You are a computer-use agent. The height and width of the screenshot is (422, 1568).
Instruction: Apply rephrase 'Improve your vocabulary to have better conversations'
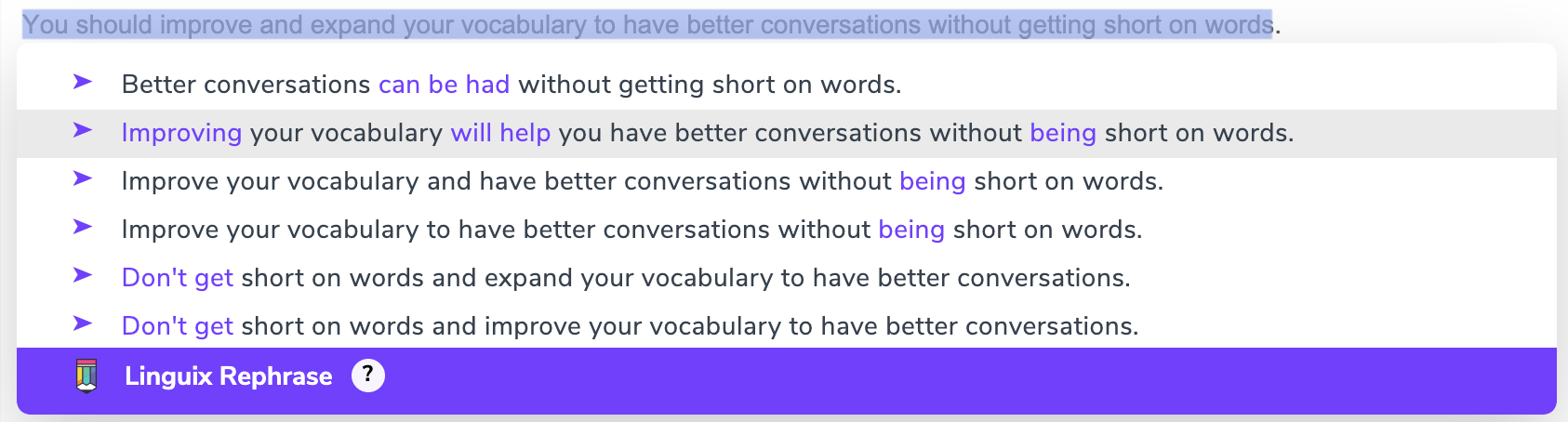(786, 231)
